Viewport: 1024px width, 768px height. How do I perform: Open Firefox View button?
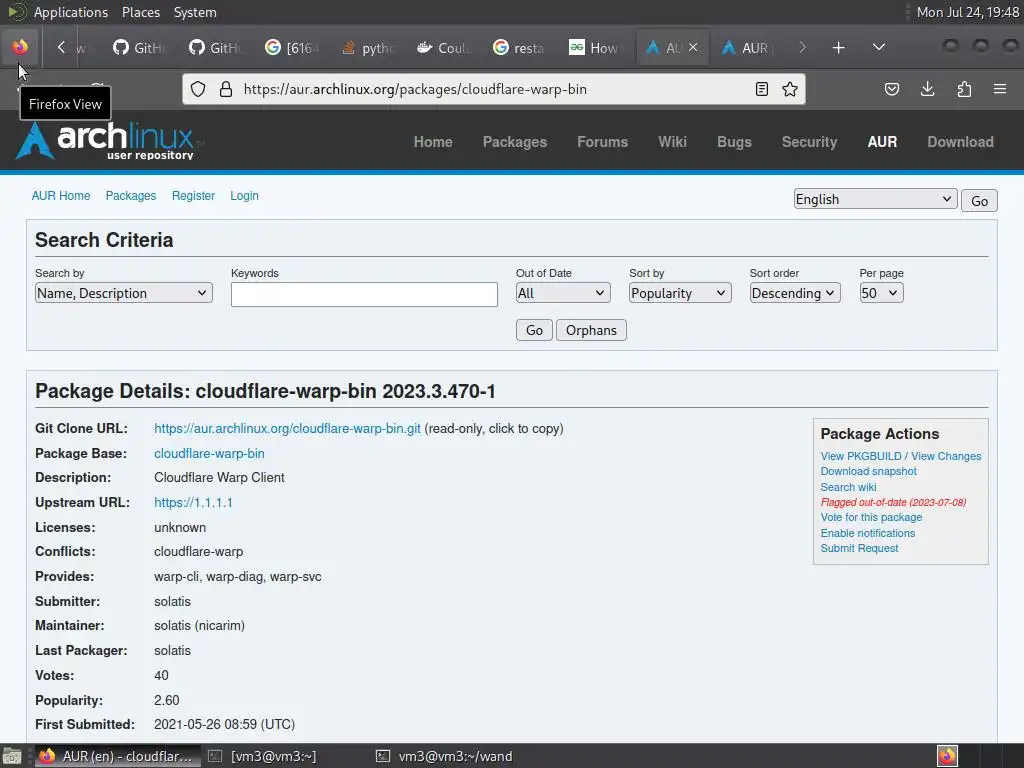coord(20,47)
